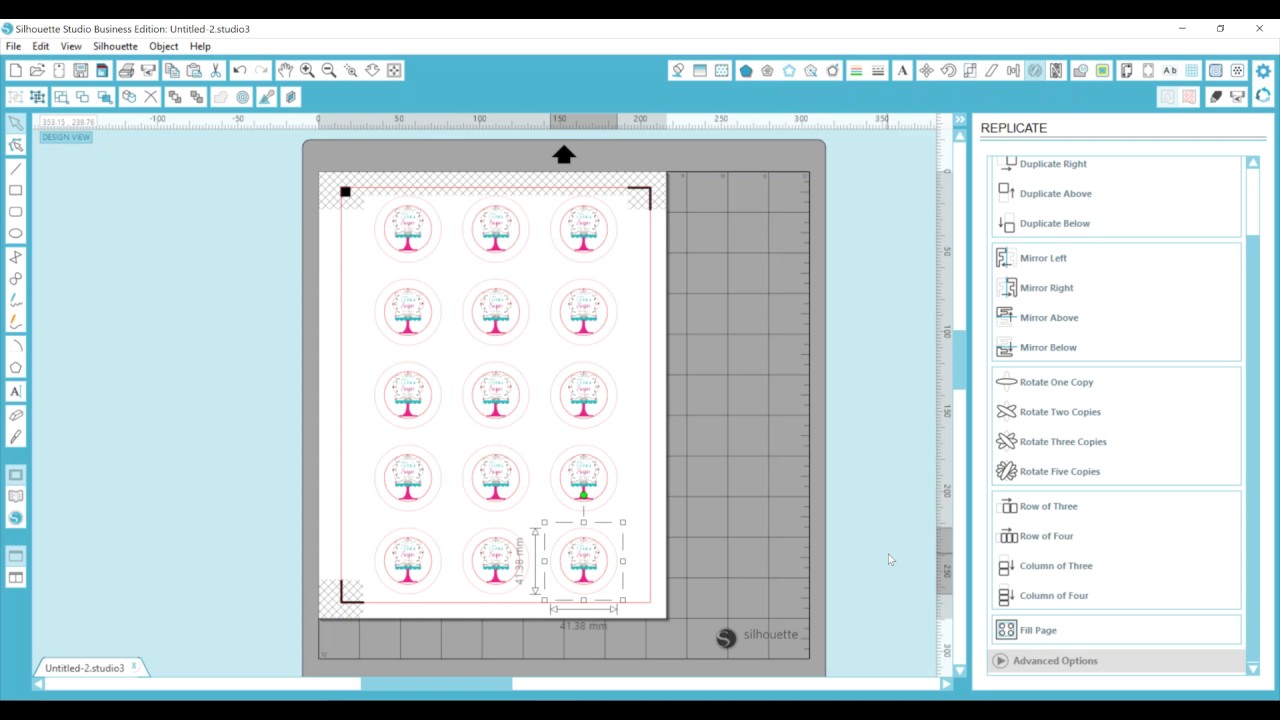
Task: Select the Pan hand tool
Action: click(x=285, y=70)
